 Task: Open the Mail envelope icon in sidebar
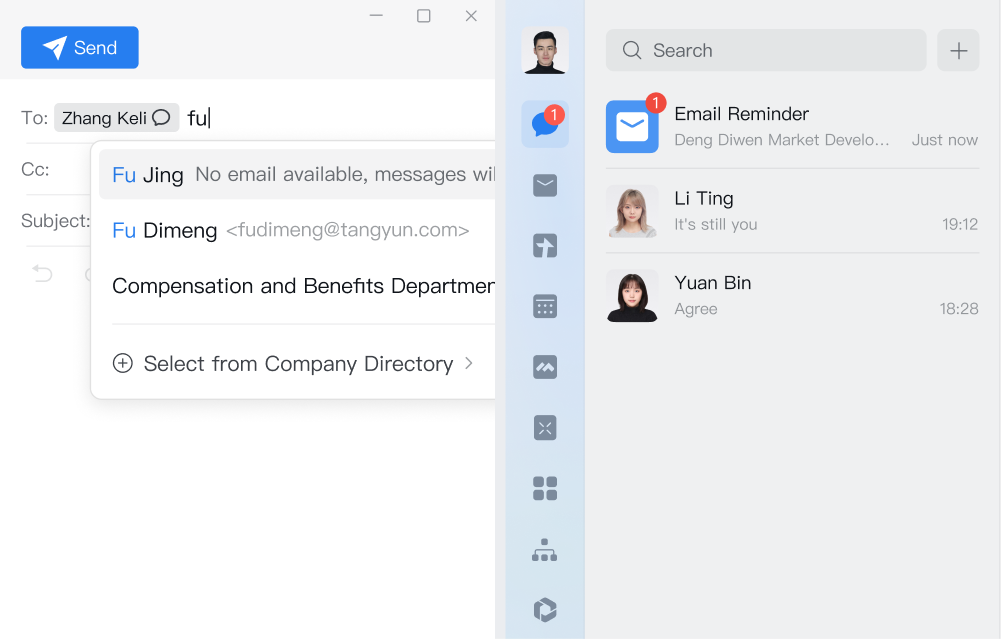point(545,185)
